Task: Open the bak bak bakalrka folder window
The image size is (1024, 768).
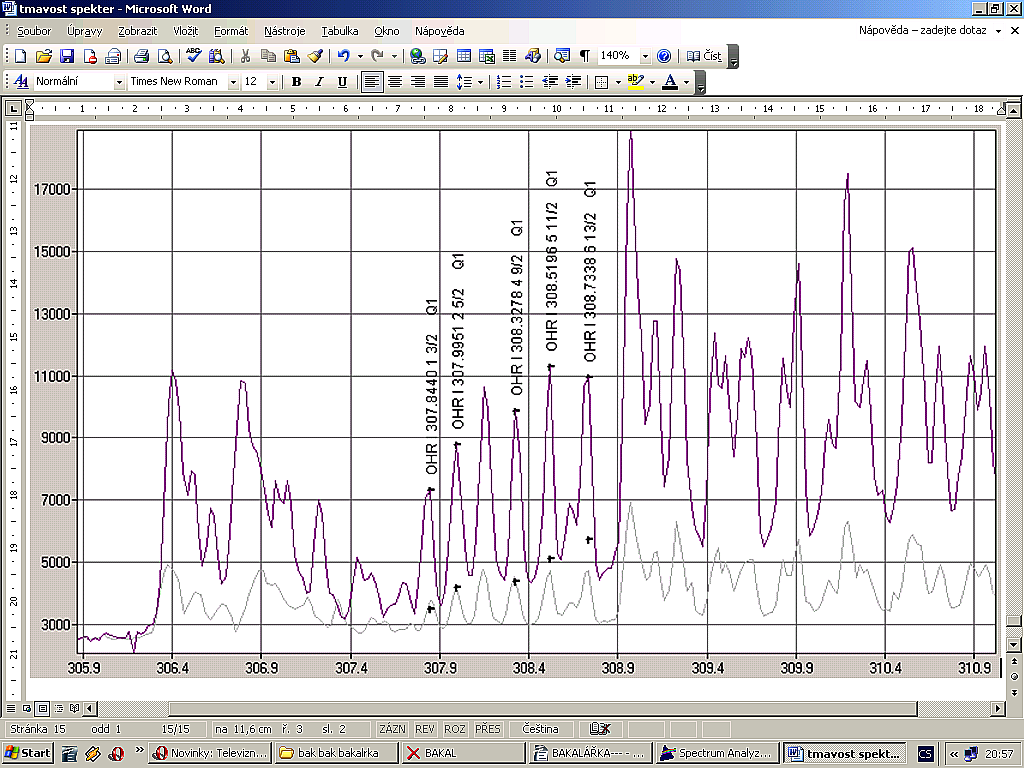Action: pyautogui.click(x=336, y=753)
